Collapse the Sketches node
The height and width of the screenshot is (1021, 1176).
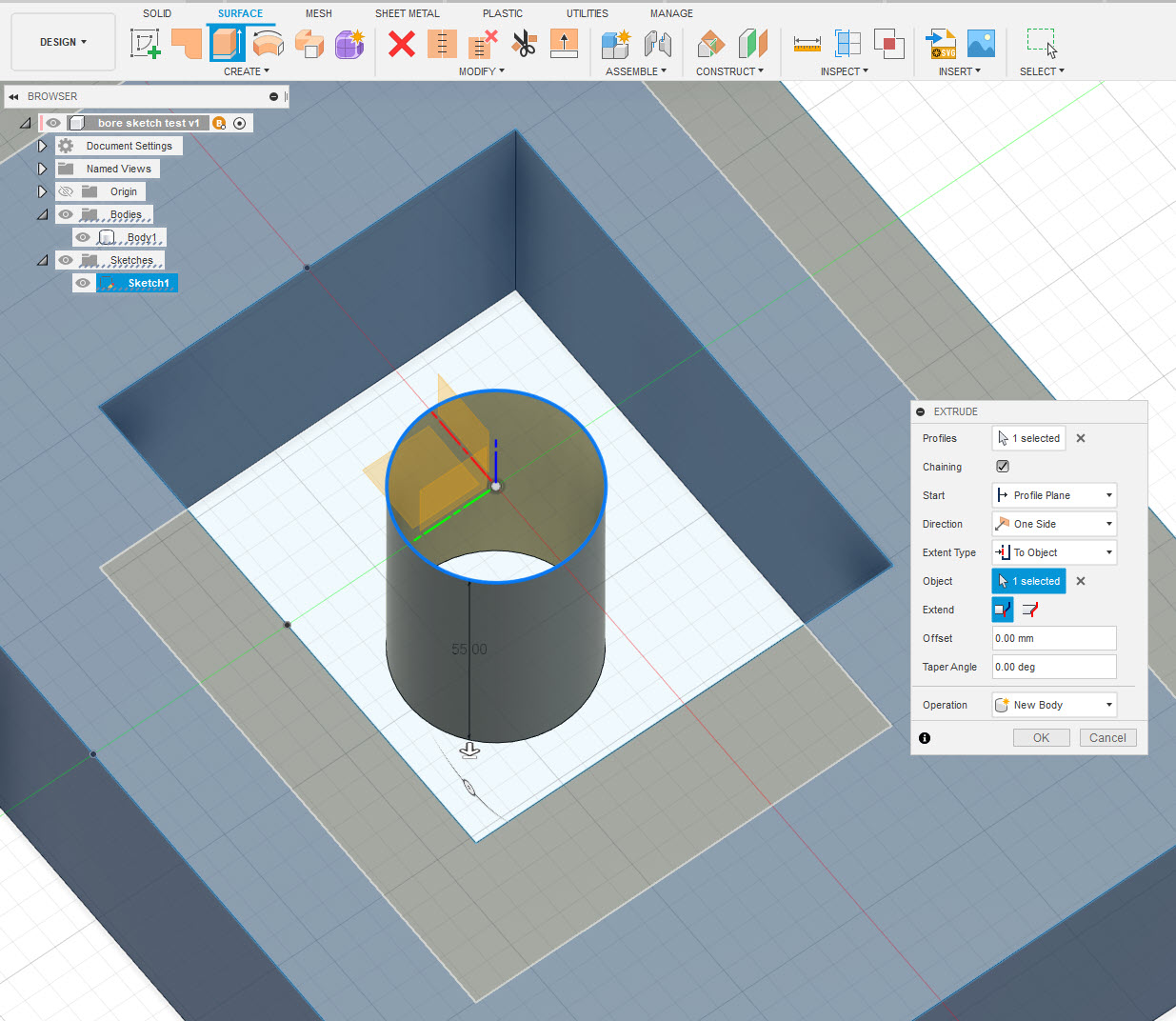tap(42, 260)
